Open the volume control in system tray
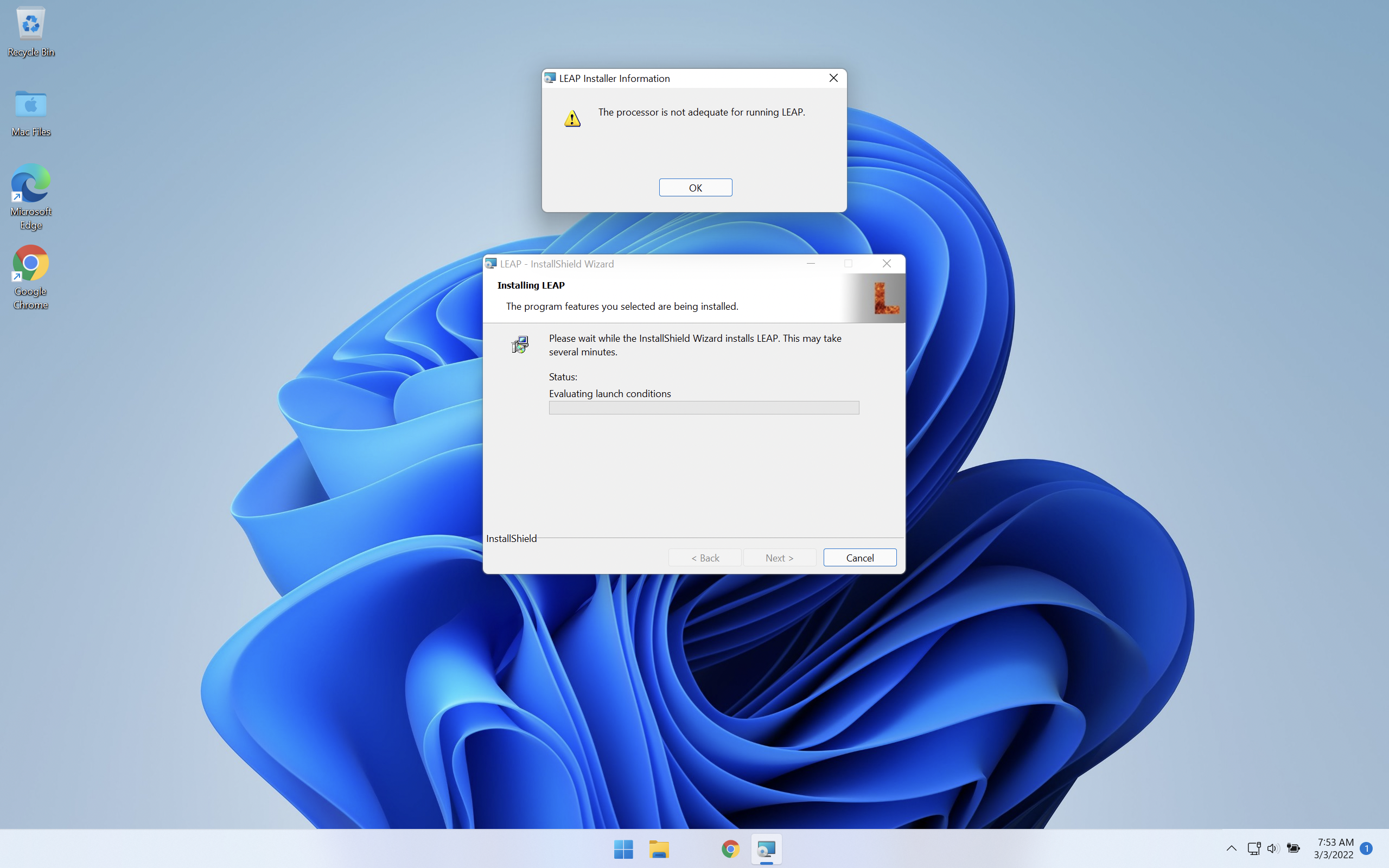1389x868 pixels. coord(1273,848)
